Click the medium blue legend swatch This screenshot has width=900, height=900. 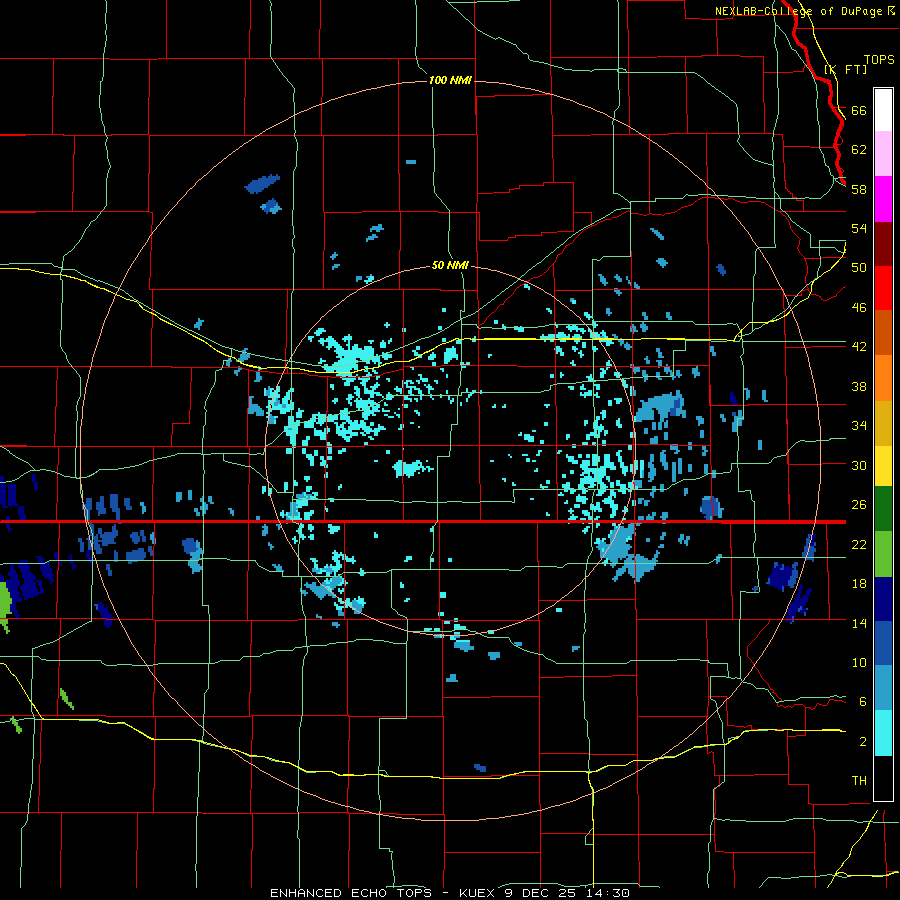(883, 643)
